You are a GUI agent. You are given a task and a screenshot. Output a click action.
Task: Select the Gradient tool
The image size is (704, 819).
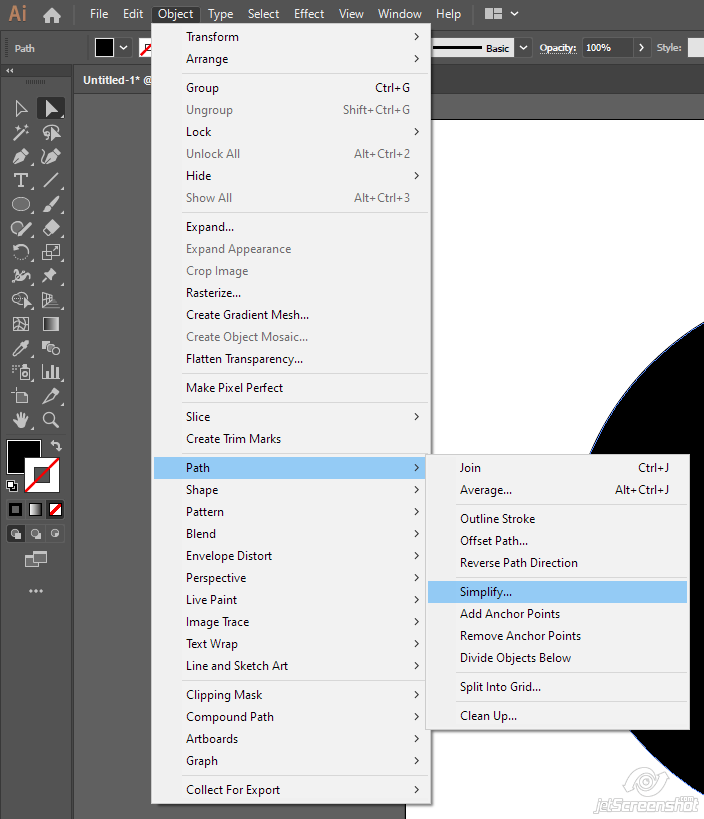tap(51, 324)
